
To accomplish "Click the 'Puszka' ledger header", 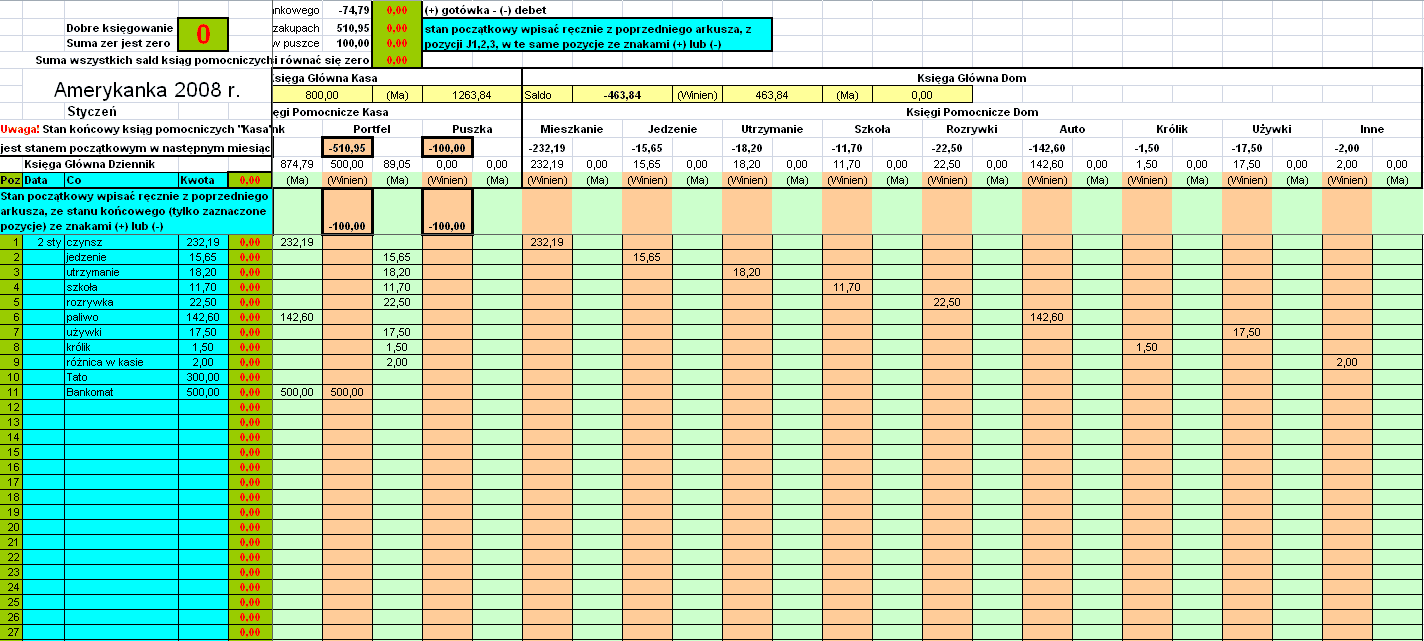I will point(472,129).
